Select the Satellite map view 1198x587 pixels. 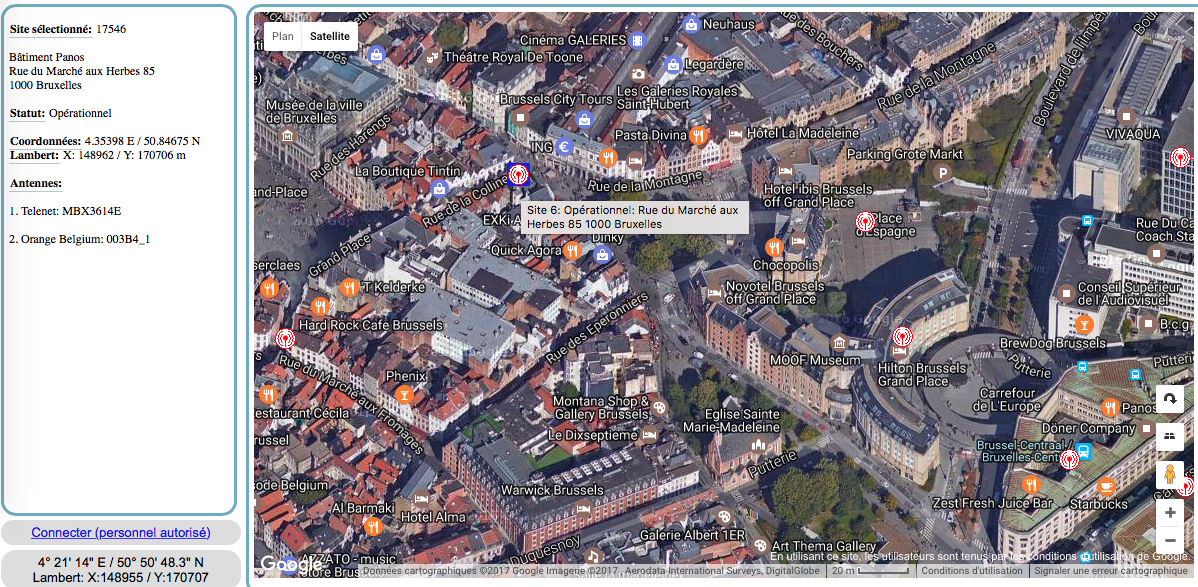[330, 36]
